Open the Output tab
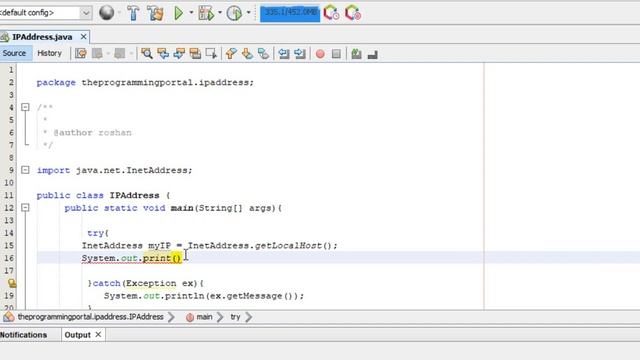This screenshot has height=360, width=640. point(78,335)
